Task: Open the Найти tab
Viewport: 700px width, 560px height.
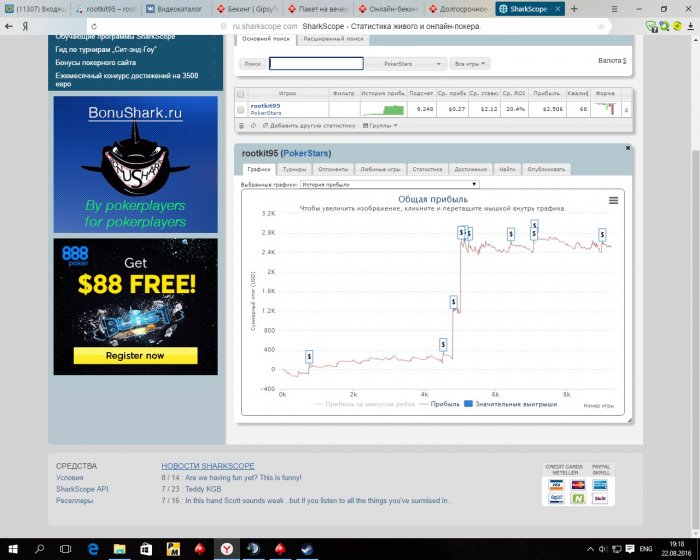Action: click(507, 169)
